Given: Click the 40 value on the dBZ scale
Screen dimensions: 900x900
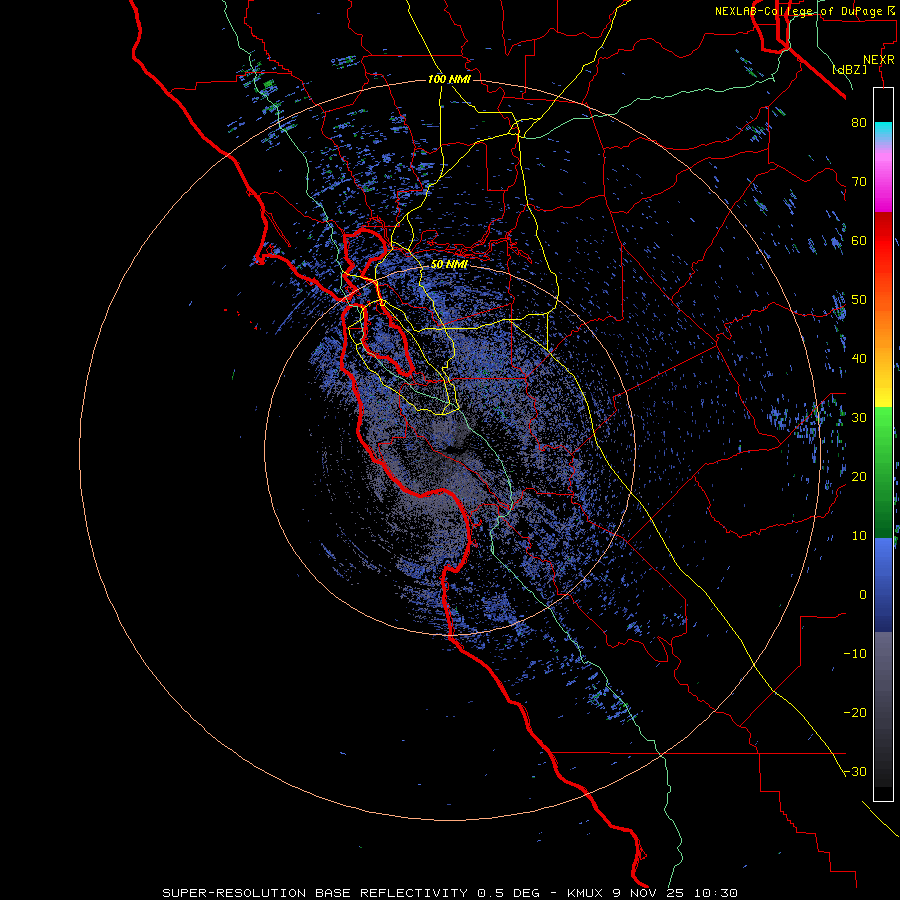Looking at the screenshot, I should pos(859,359).
